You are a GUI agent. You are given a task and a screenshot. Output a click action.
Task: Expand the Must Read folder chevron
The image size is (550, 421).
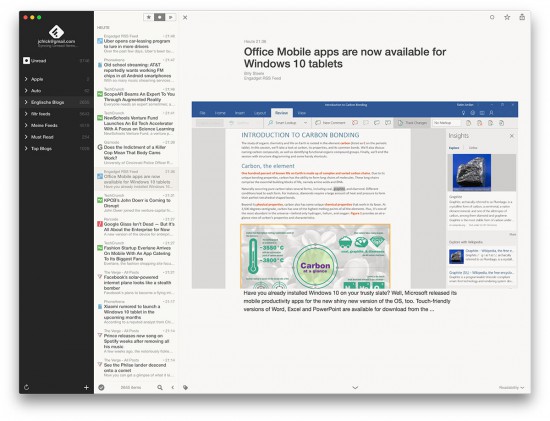click(26, 137)
